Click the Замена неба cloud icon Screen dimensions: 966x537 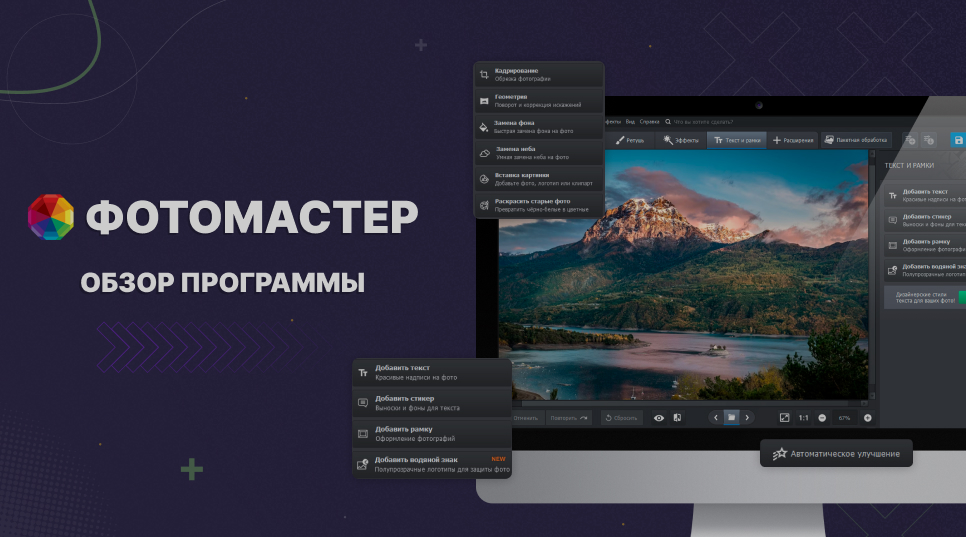tap(484, 153)
